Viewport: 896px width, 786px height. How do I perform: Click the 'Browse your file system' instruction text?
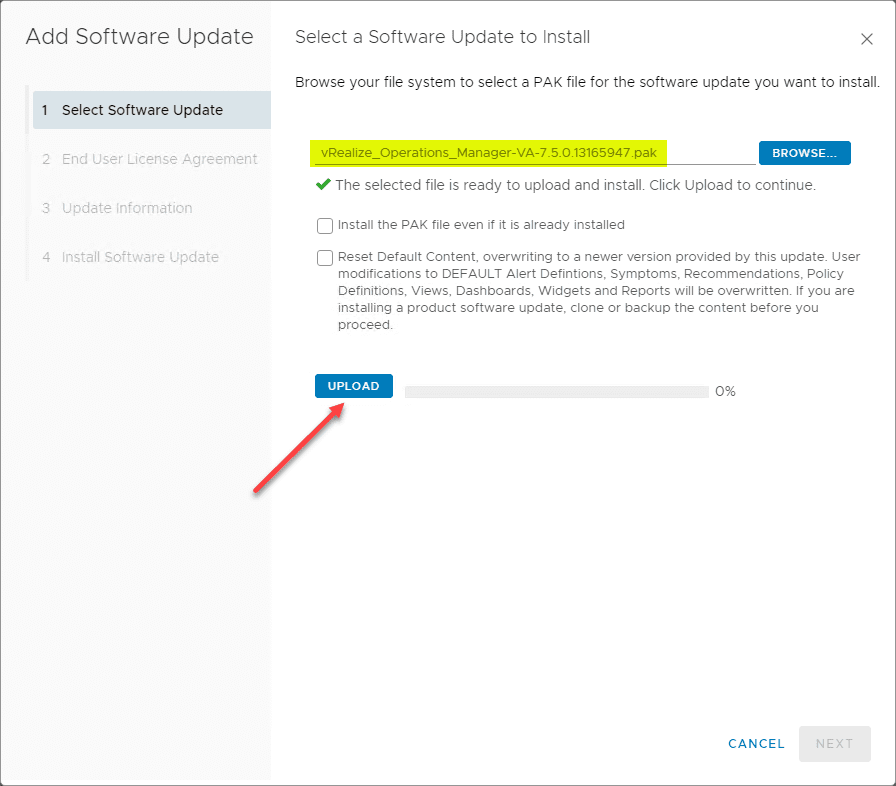tap(587, 82)
